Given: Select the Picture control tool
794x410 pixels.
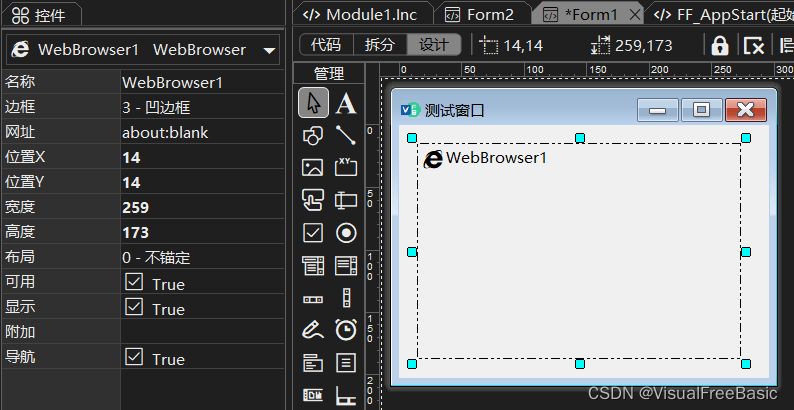Looking at the screenshot, I should point(313,168).
